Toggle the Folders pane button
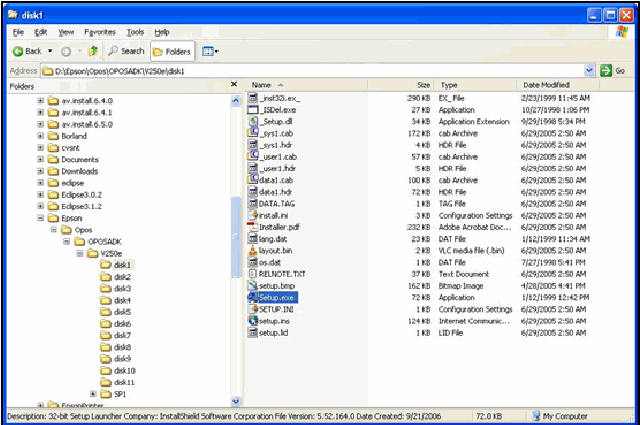 pos(172,51)
